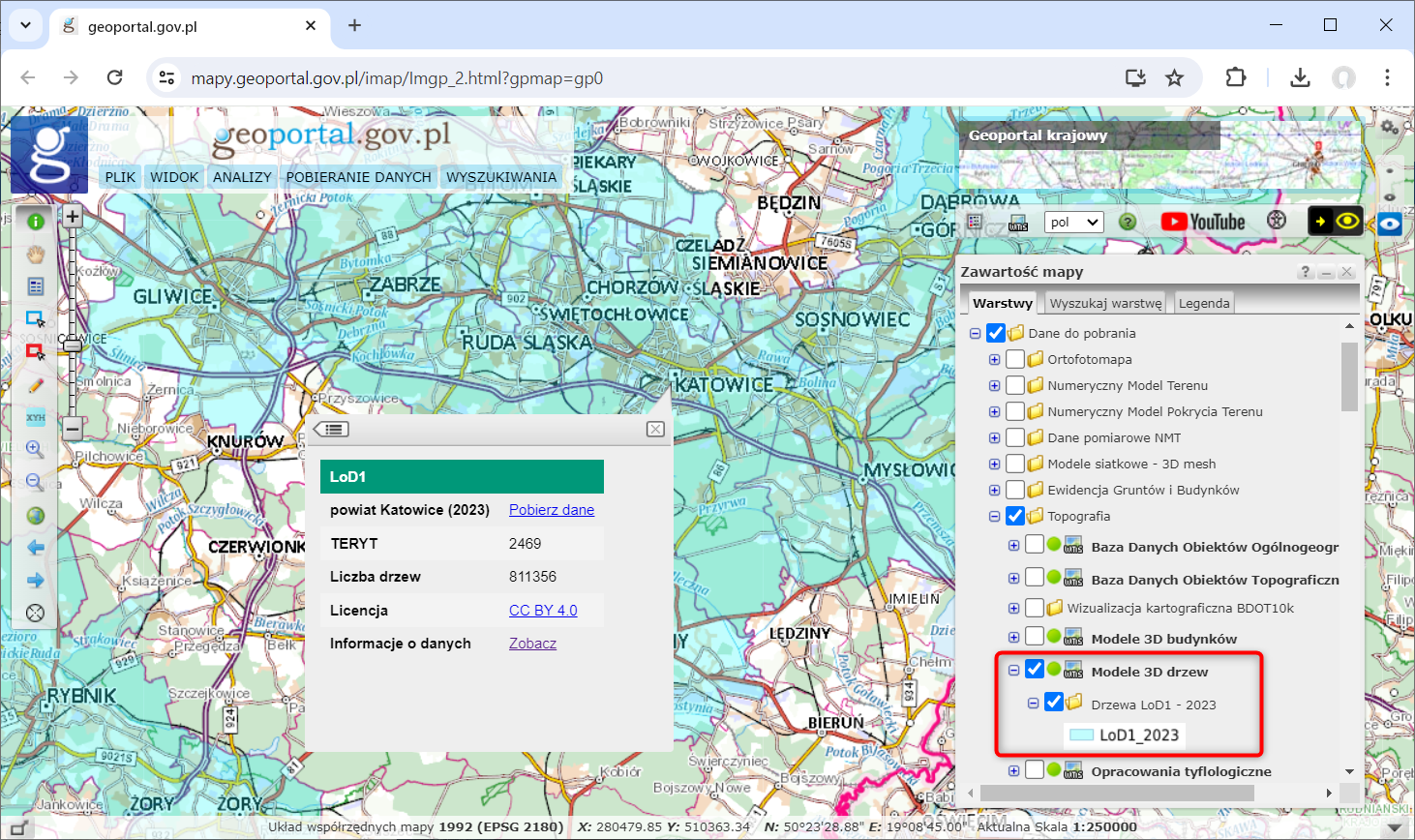
Task: Click the green help question mark icon
Action: tap(1127, 222)
